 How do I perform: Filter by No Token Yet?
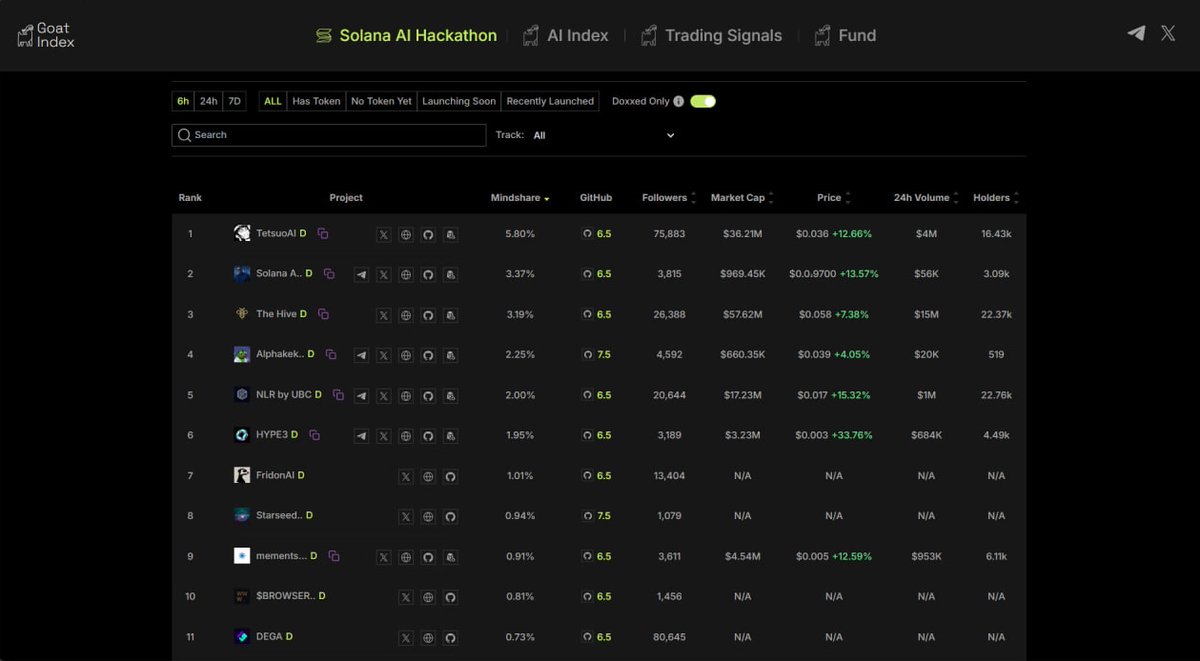381,101
